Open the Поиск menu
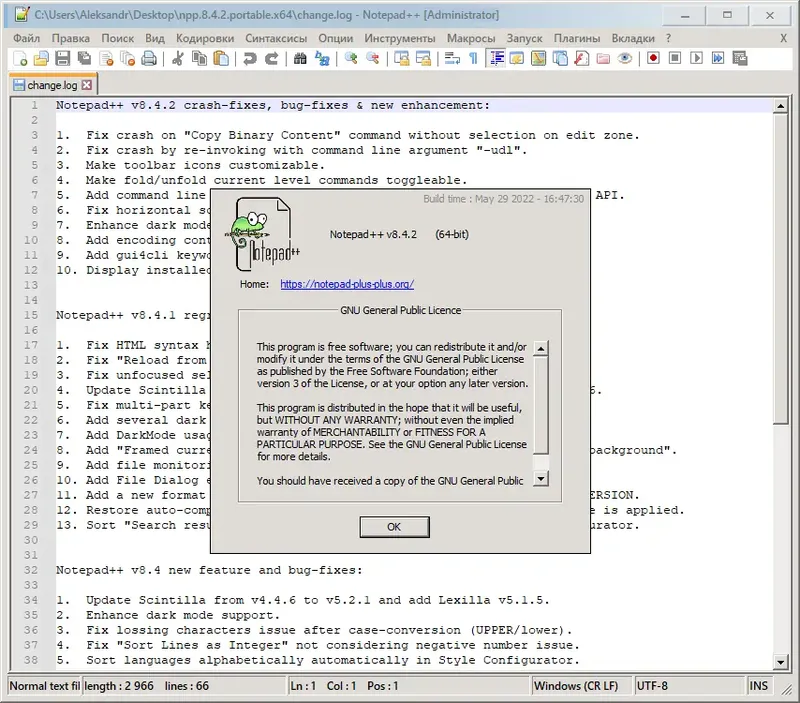The width and height of the screenshot is (800, 703). coord(117,38)
